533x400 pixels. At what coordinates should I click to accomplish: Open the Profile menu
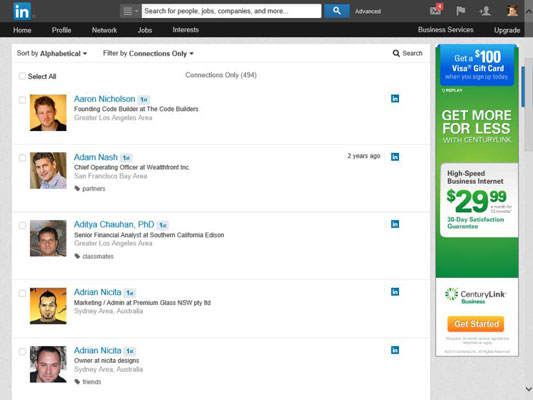(62, 30)
